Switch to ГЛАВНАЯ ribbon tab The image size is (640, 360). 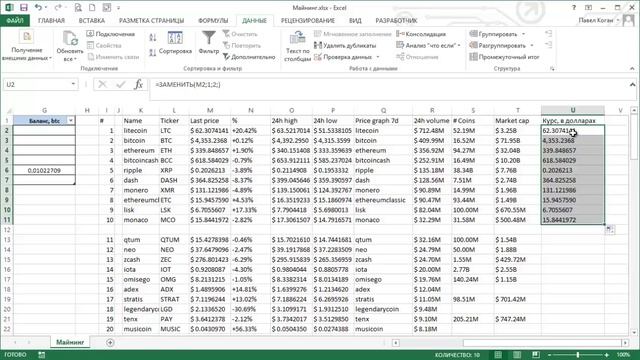pyautogui.click(x=51, y=20)
